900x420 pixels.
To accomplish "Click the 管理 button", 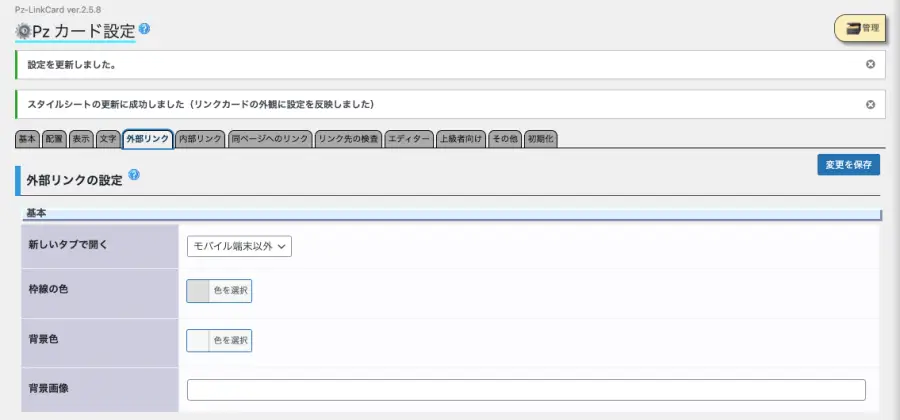I will [x=862, y=28].
